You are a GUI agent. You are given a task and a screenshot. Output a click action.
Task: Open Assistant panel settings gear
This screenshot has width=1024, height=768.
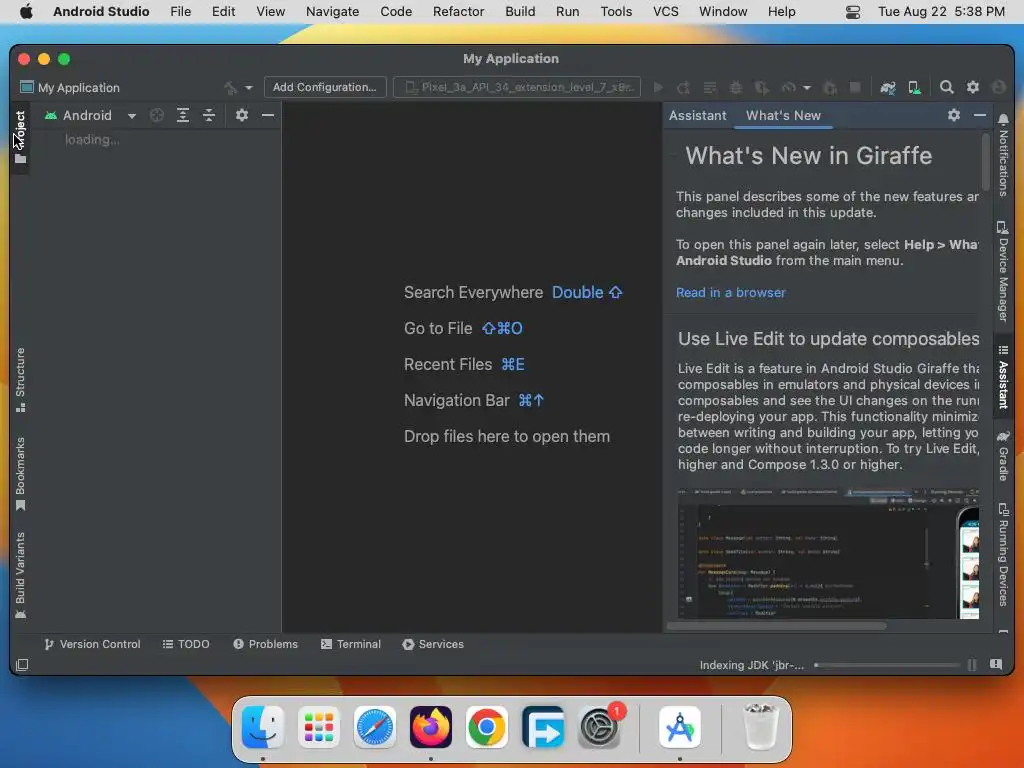pos(954,115)
